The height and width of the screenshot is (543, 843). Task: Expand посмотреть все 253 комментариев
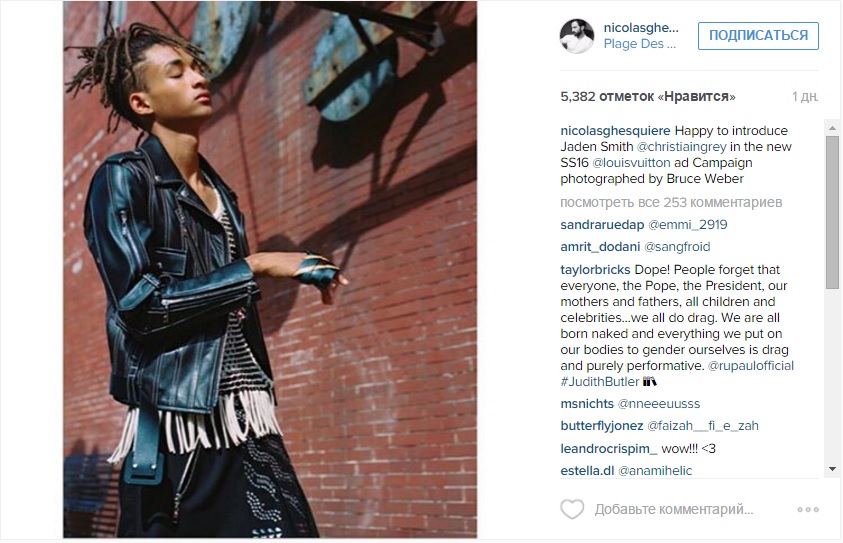tap(671, 203)
